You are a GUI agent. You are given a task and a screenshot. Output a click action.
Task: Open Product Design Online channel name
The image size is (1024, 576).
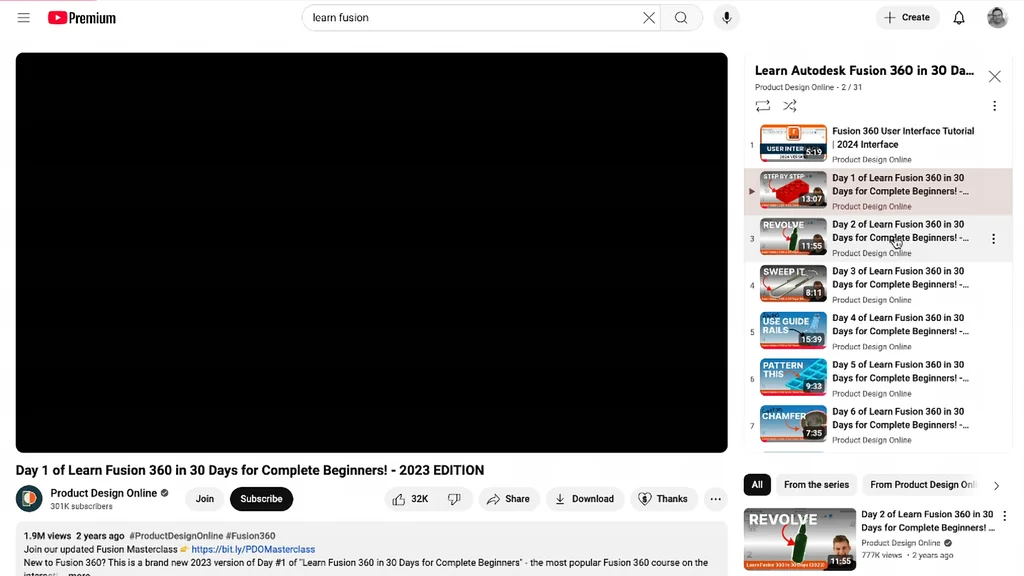coord(104,493)
